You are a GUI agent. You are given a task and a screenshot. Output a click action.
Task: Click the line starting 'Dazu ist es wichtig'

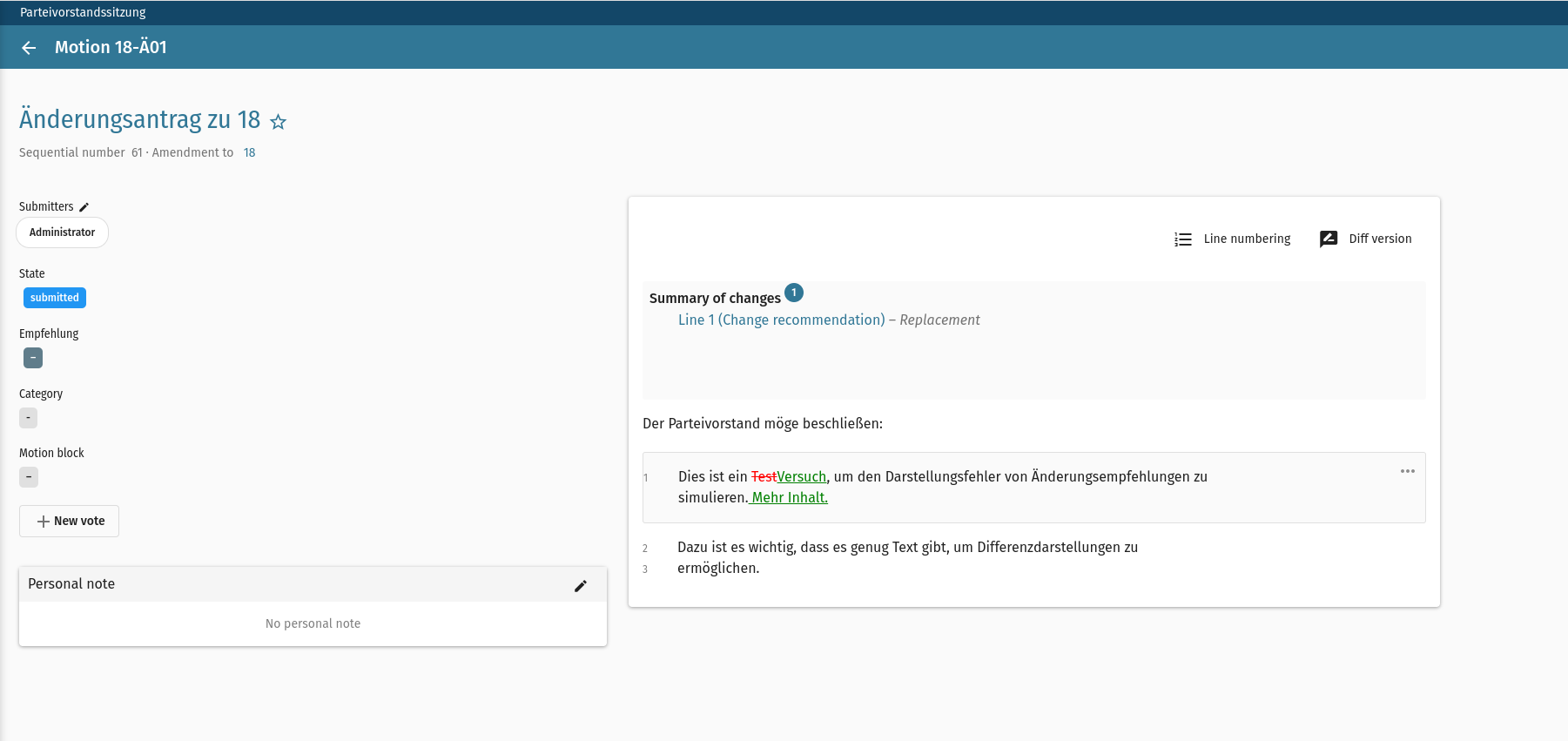click(x=908, y=548)
